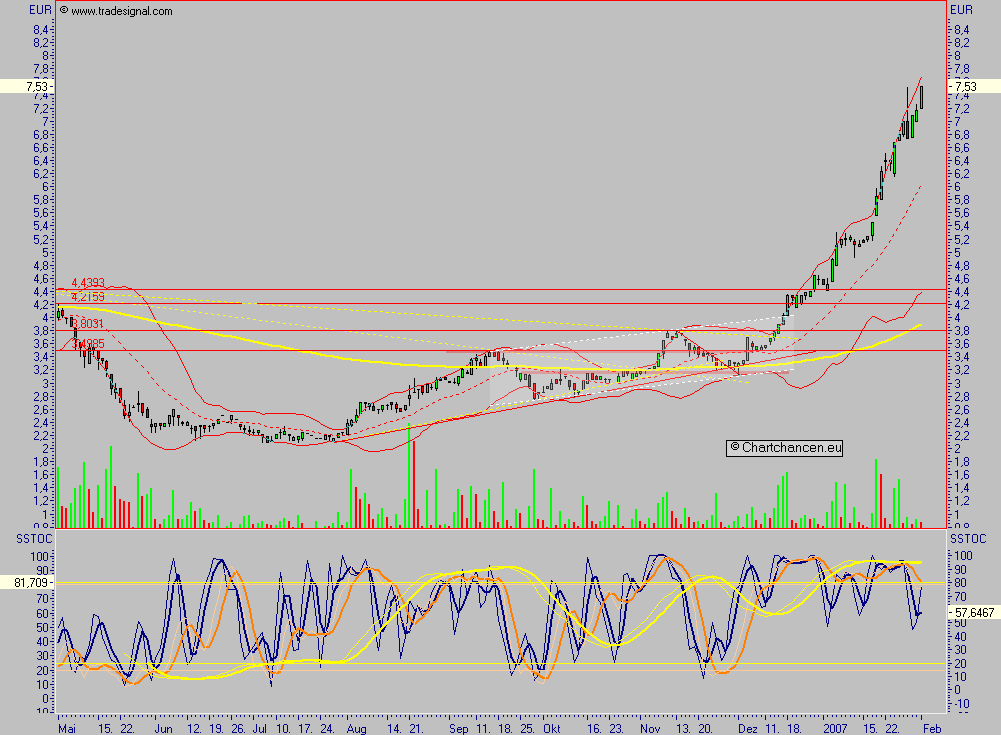Click the tall red volume bar in August

coord(414,484)
